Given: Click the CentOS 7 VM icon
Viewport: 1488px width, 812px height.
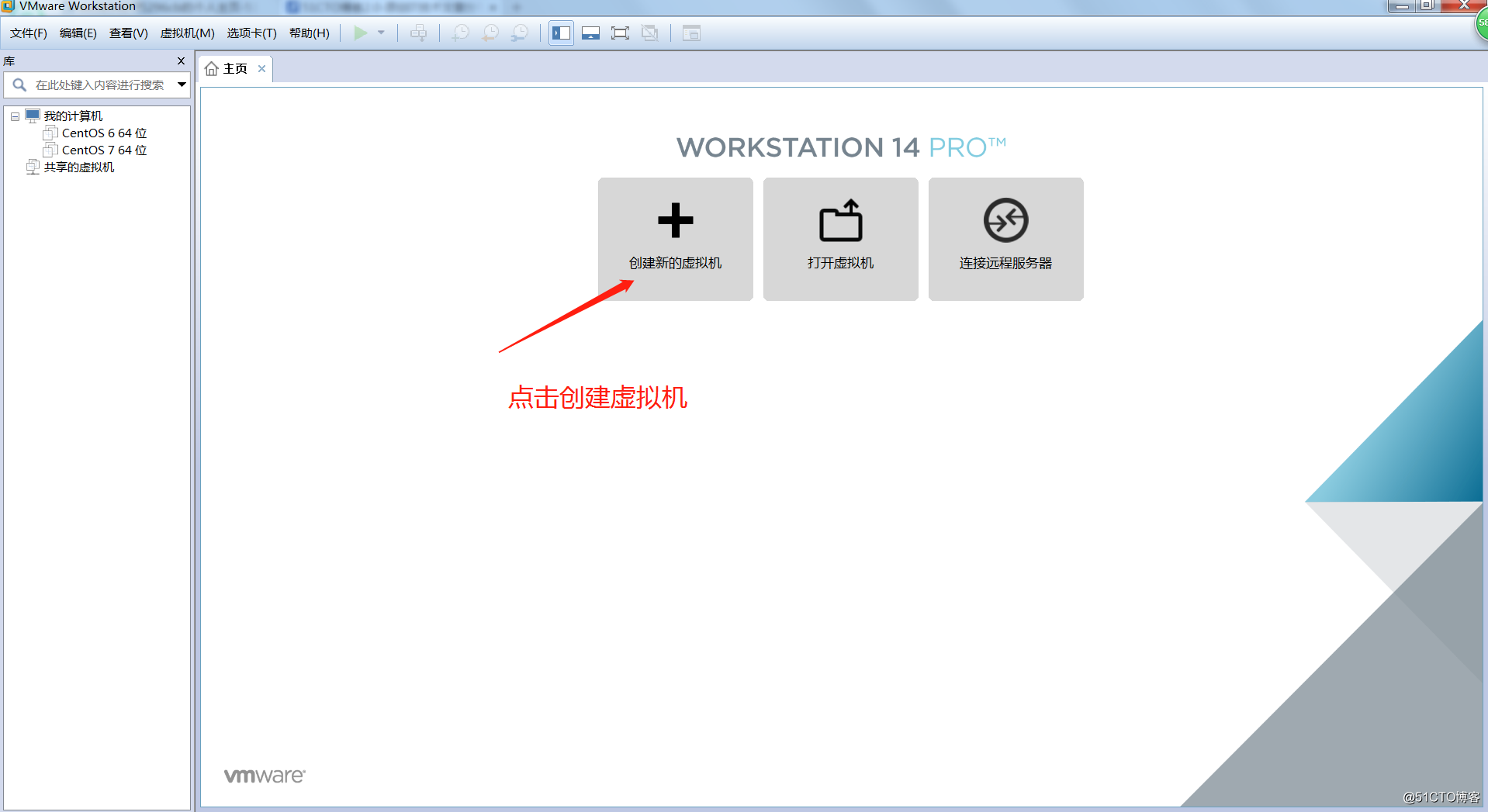Looking at the screenshot, I should (x=50, y=150).
